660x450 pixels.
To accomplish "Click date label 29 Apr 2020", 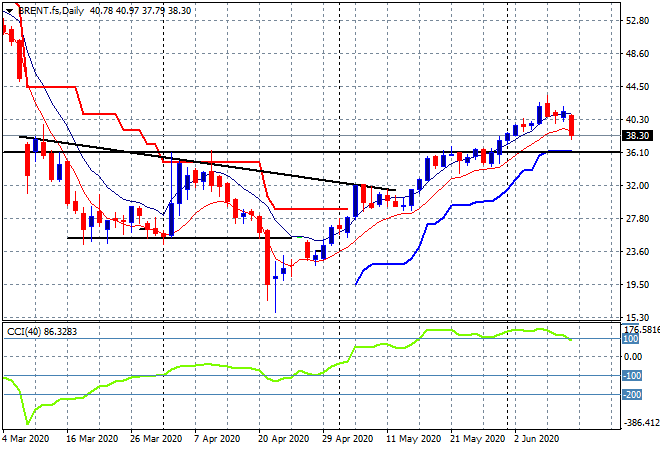I will point(348,439).
